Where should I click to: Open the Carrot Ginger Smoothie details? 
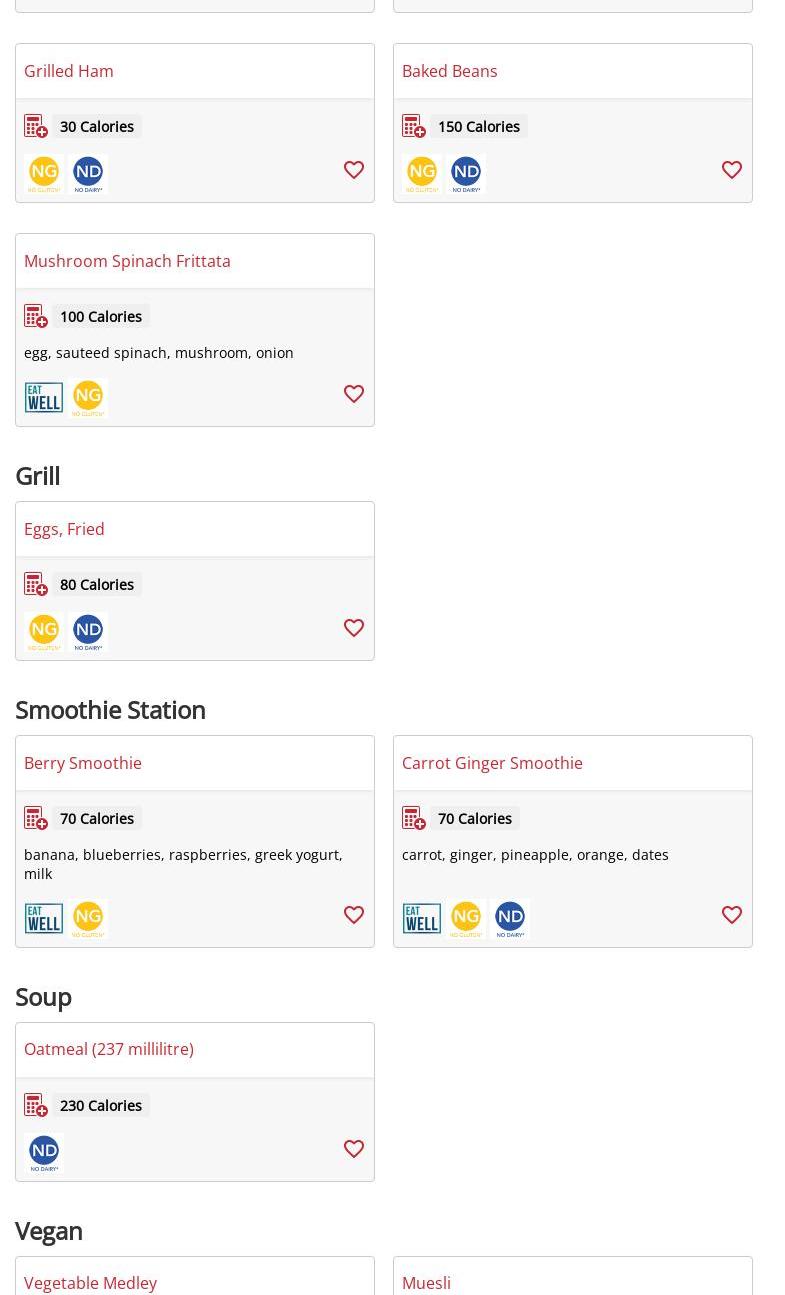click(492, 763)
